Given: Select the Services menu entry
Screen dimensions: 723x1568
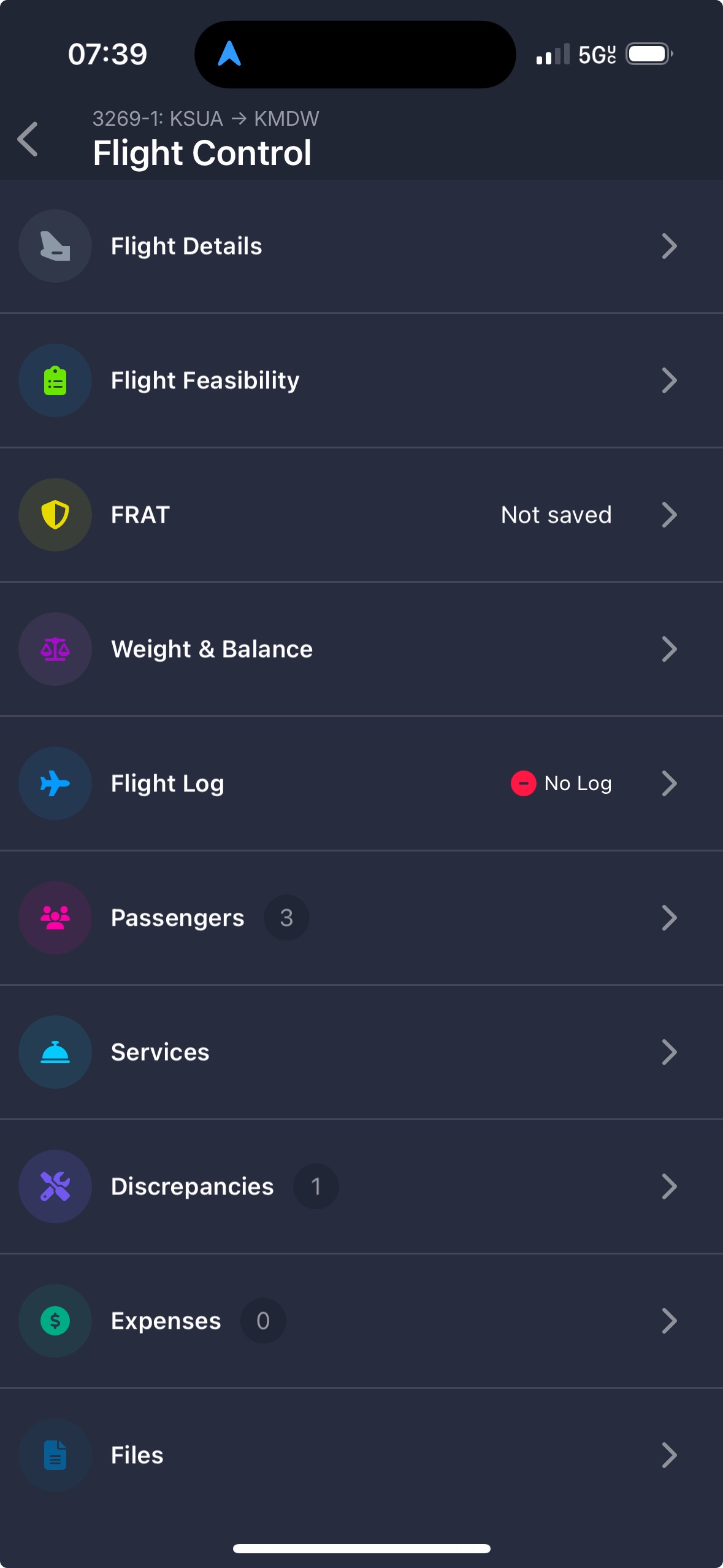Looking at the screenshot, I should tap(160, 1052).
